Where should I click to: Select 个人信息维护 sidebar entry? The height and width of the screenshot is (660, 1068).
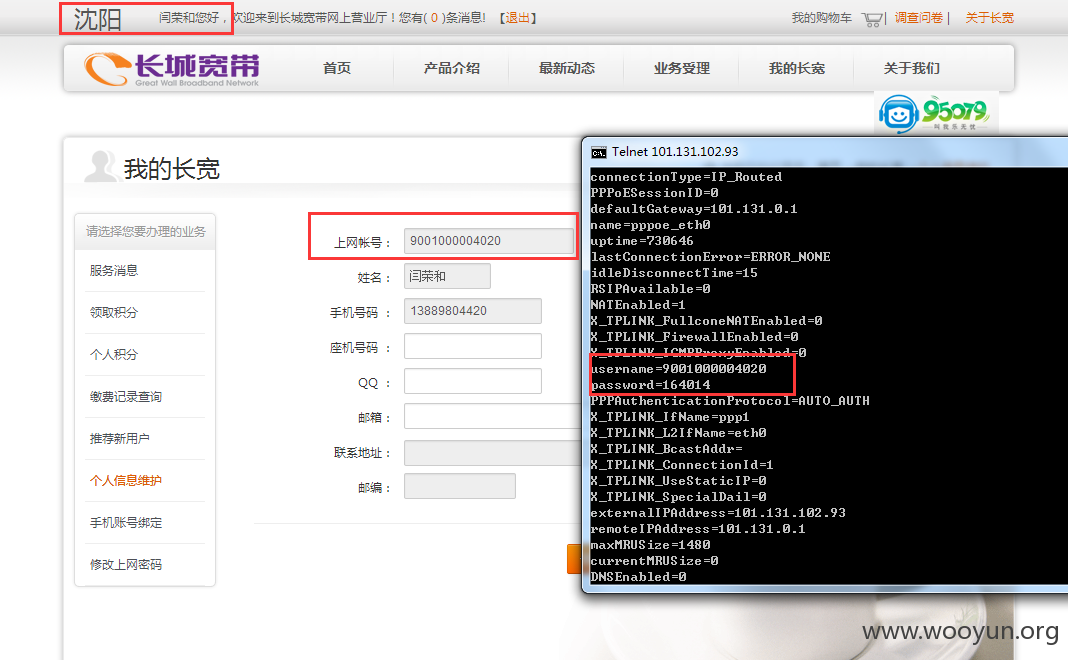click(x=126, y=480)
